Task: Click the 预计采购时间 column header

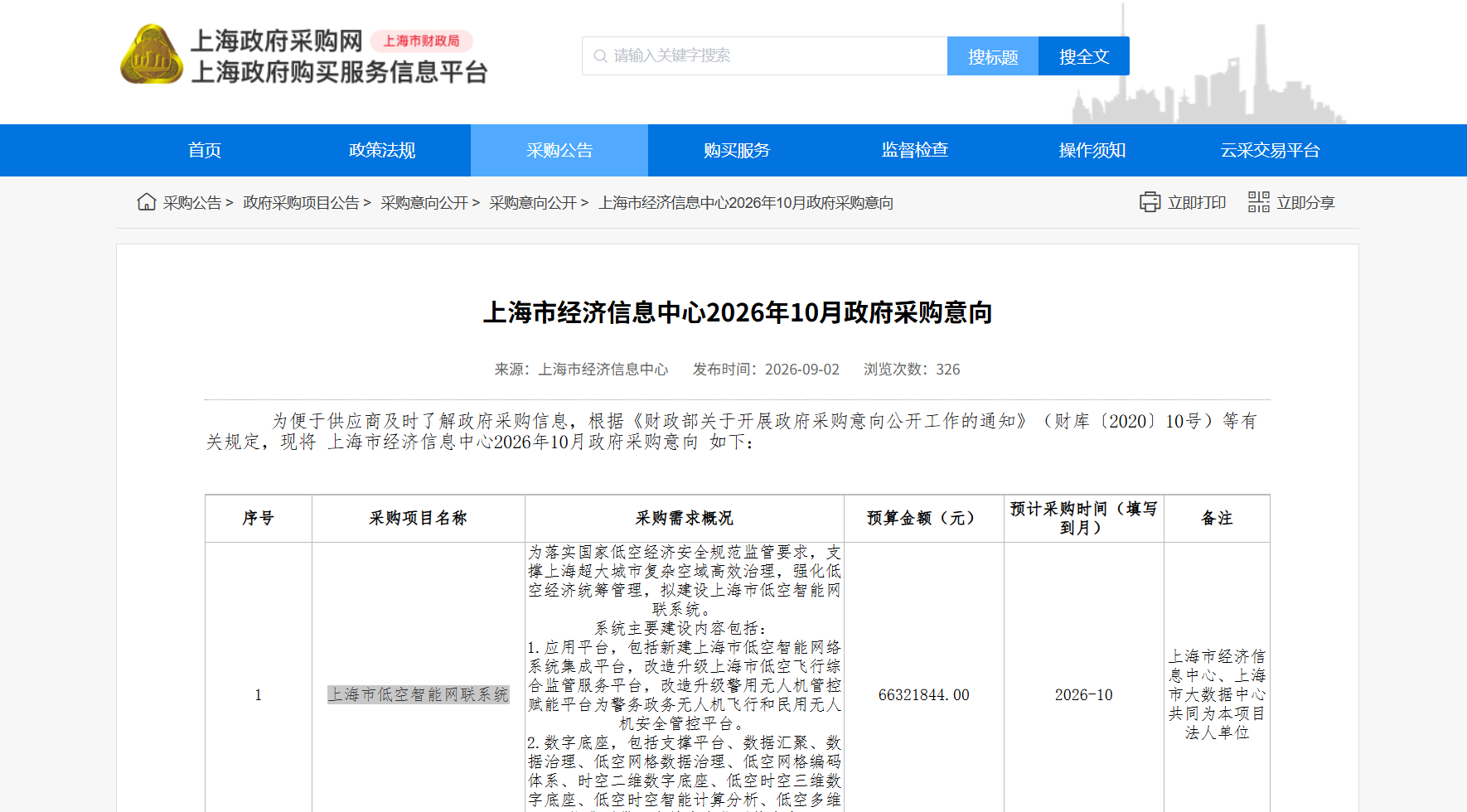Action: [x=1084, y=519]
